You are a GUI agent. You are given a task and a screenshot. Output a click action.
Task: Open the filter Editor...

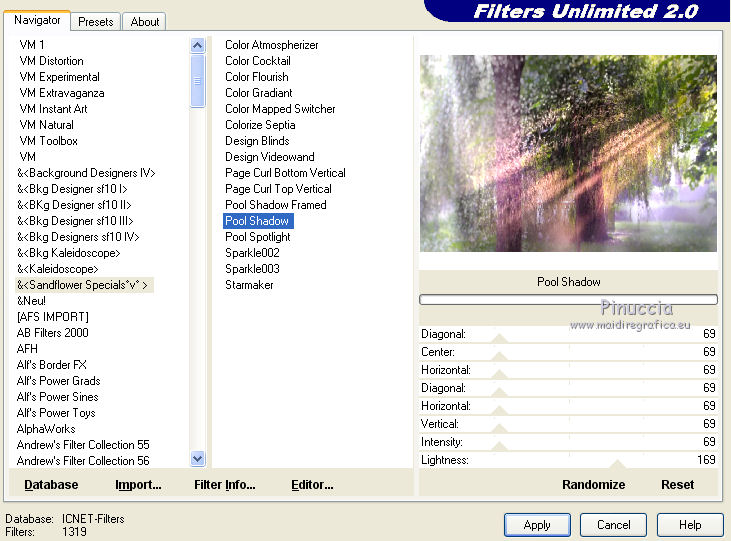click(x=312, y=485)
